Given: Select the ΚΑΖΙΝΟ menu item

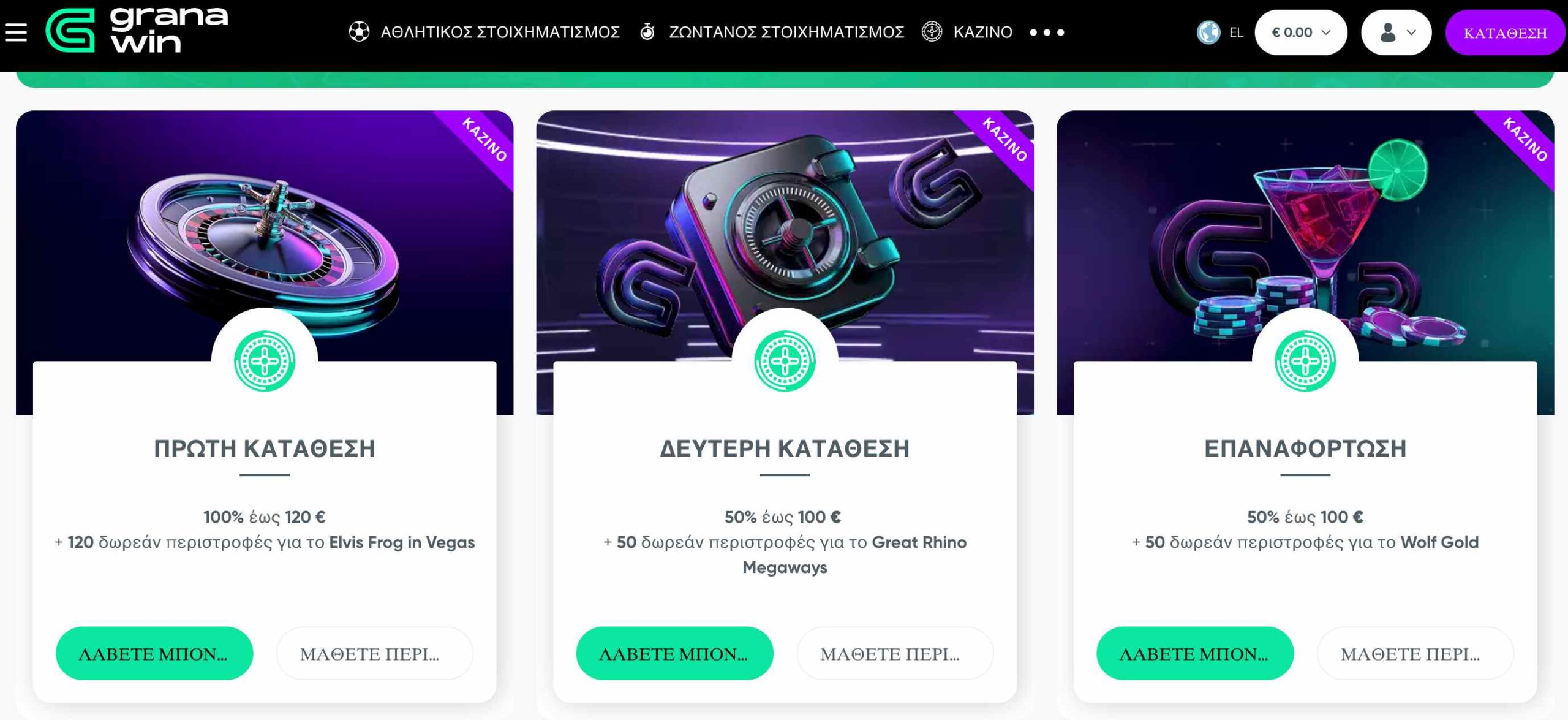Looking at the screenshot, I should tap(982, 32).
